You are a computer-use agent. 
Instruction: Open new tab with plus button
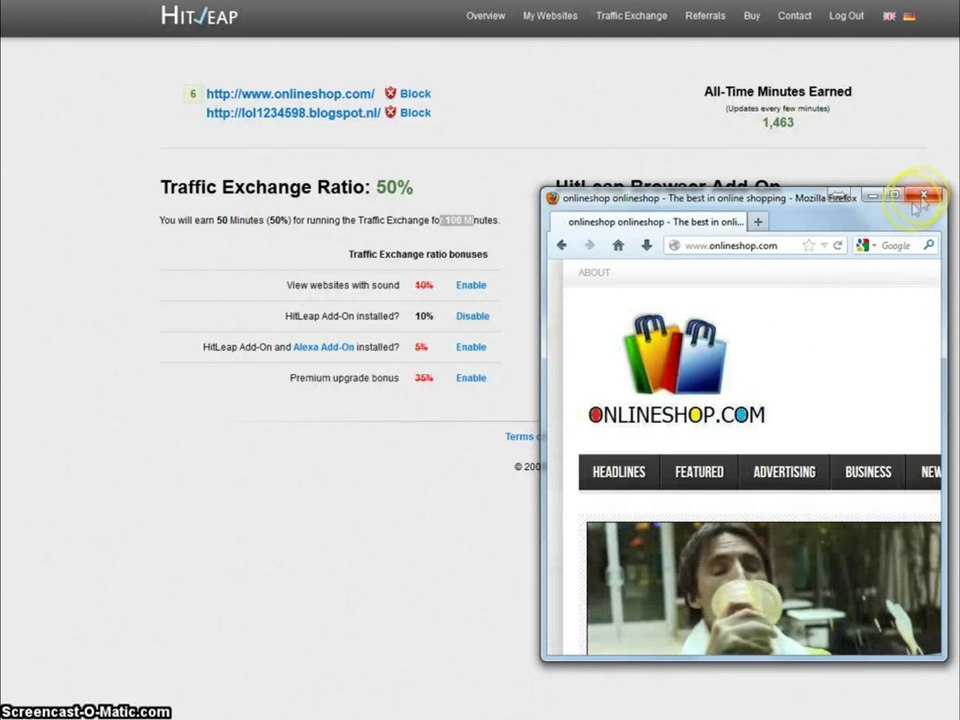(x=758, y=222)
